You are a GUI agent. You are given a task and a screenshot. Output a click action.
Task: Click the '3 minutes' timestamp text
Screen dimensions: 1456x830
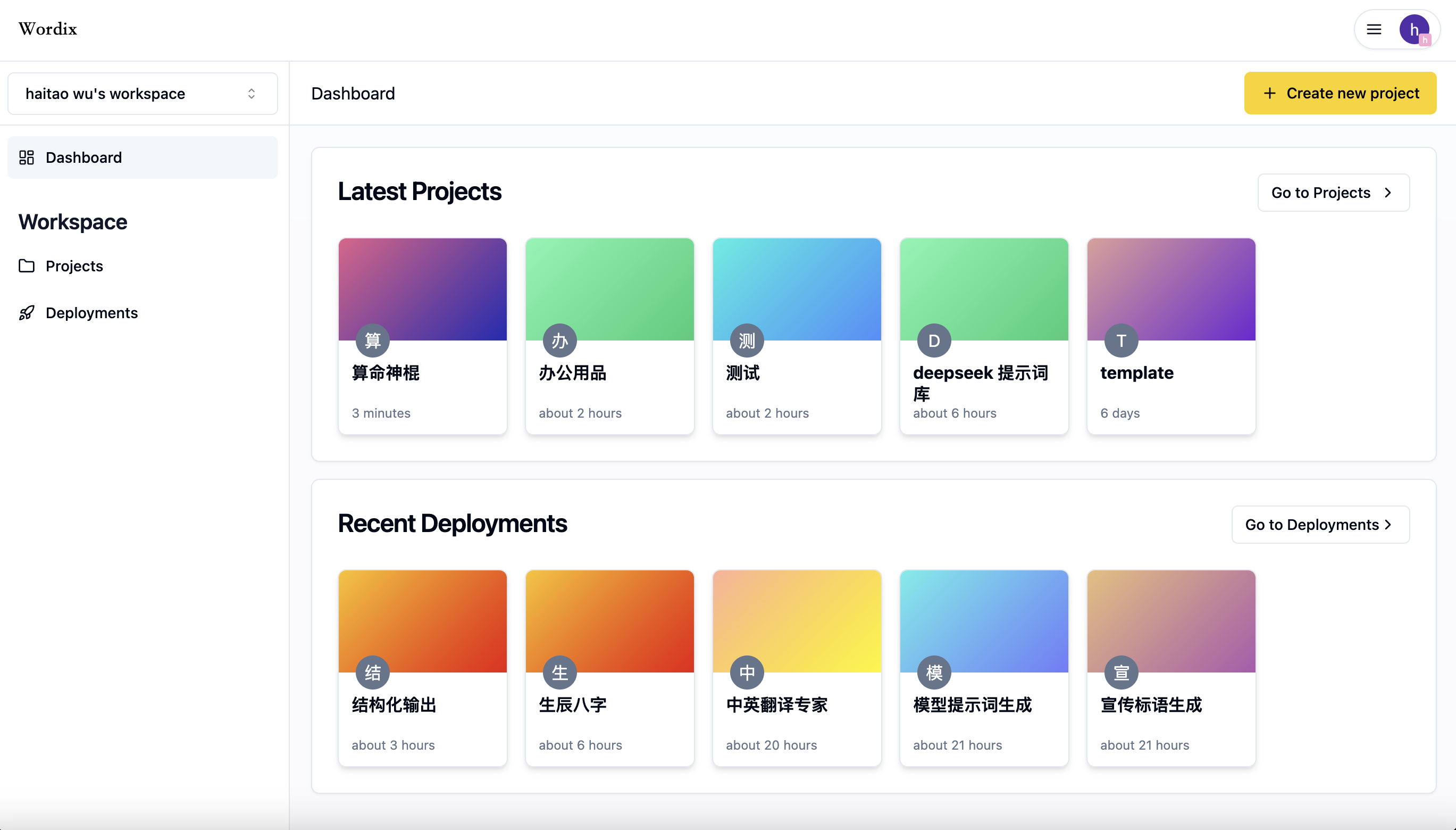(381, 413)
